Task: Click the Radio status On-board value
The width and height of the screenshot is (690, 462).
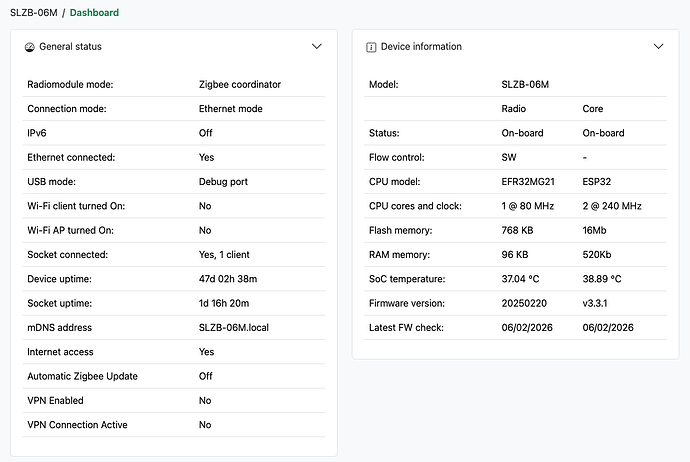Action: coord(522,133)
